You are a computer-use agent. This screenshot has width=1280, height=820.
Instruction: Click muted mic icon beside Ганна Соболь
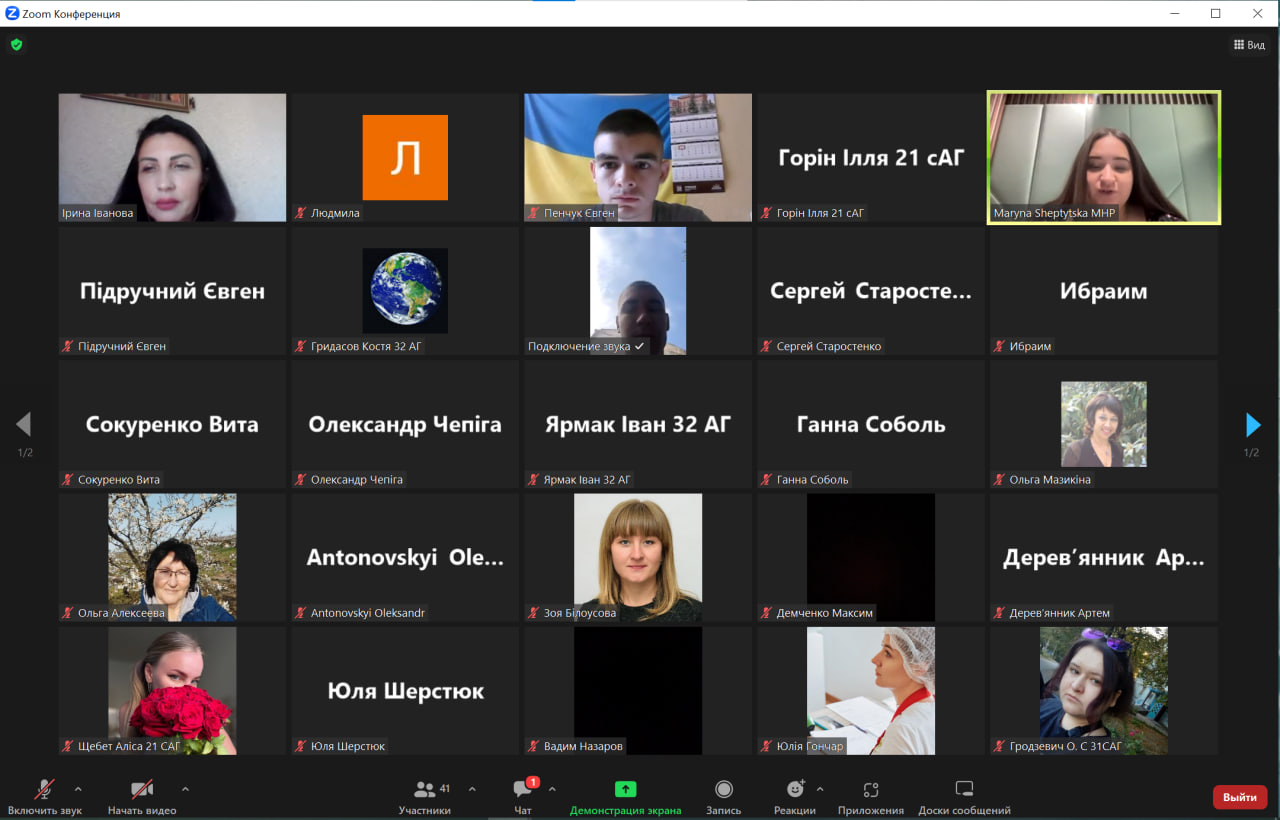[x=767, y=479]
